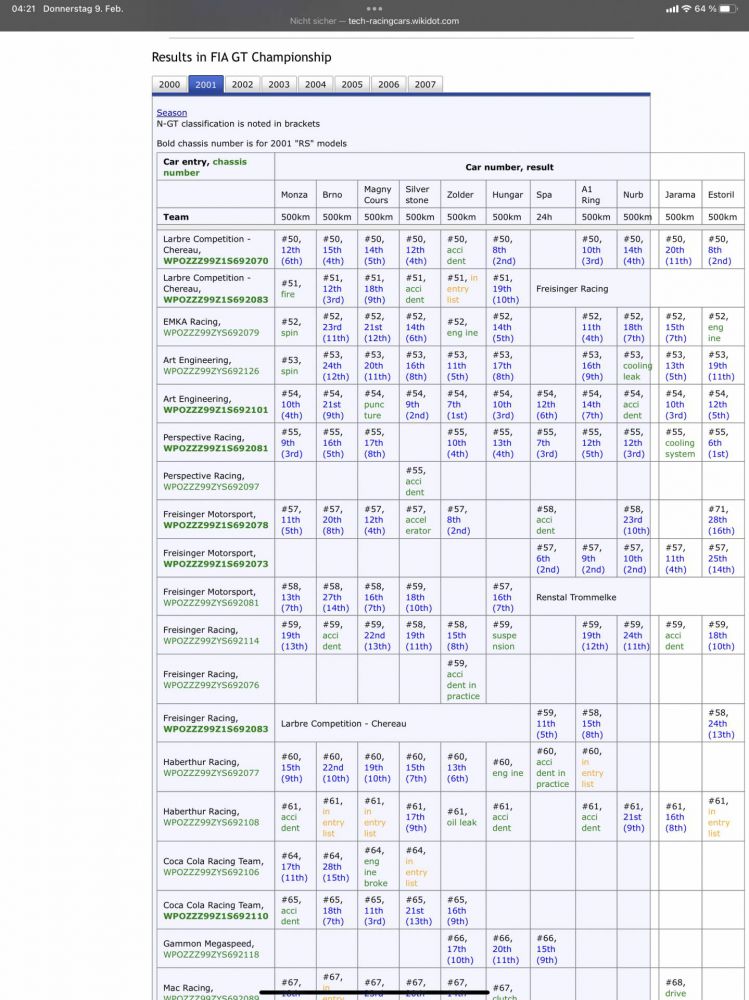The image size is (749, 1000).
Task: Open the Season link
Action: tap(171, 113)
